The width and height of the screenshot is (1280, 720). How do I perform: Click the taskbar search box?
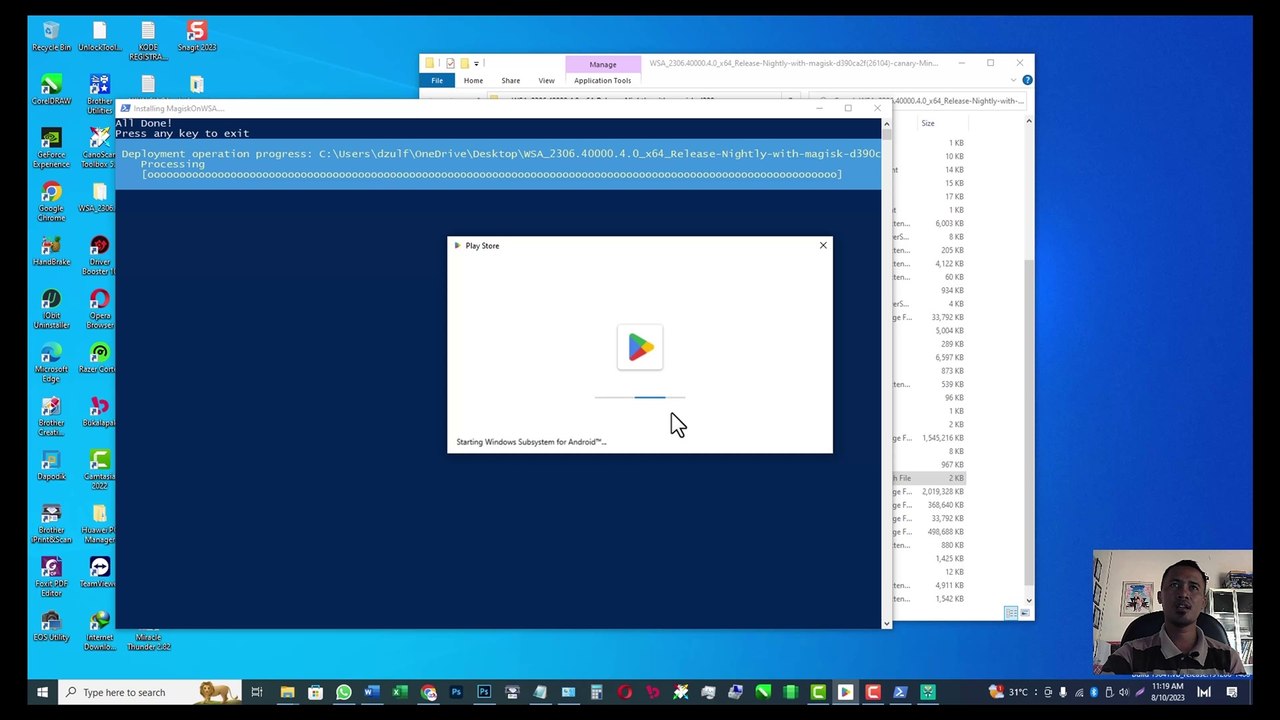click(149, 692)
